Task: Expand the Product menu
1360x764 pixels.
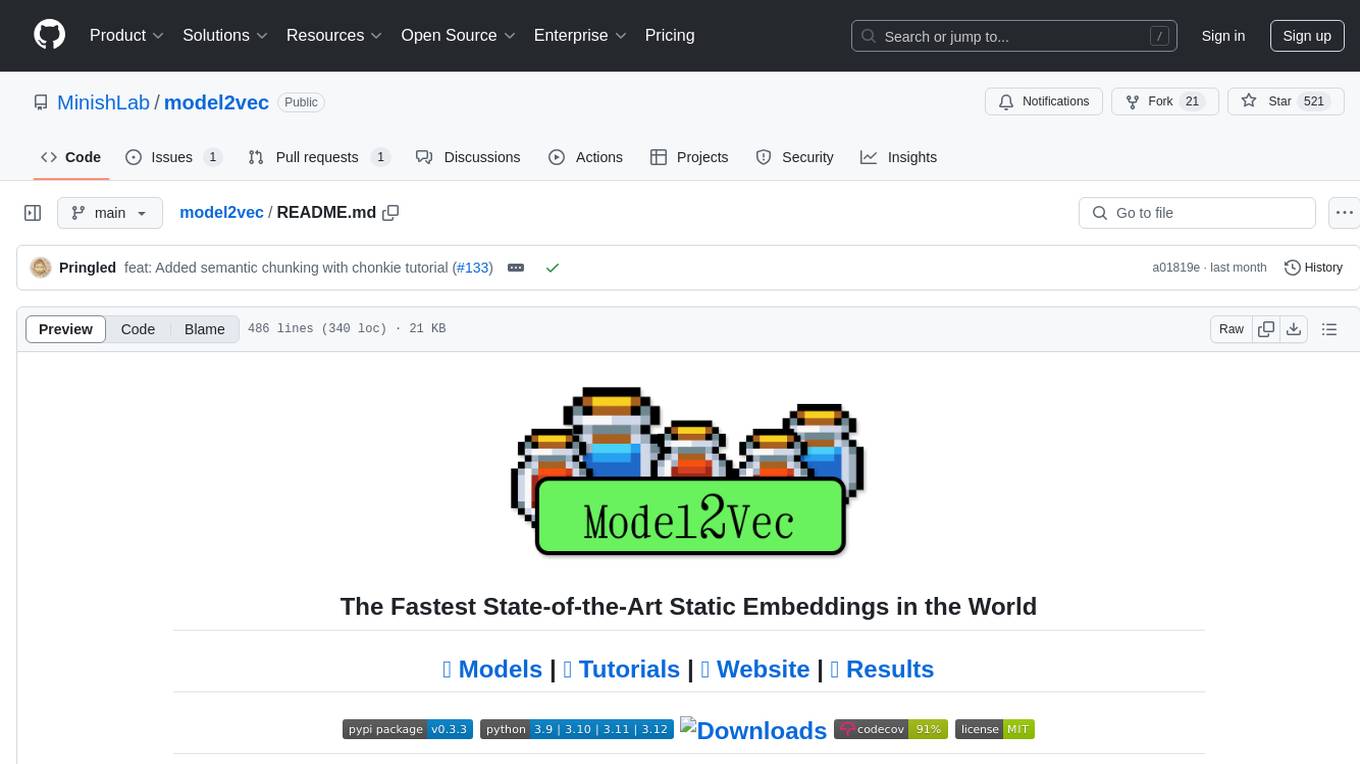Action: click(127, 35)
